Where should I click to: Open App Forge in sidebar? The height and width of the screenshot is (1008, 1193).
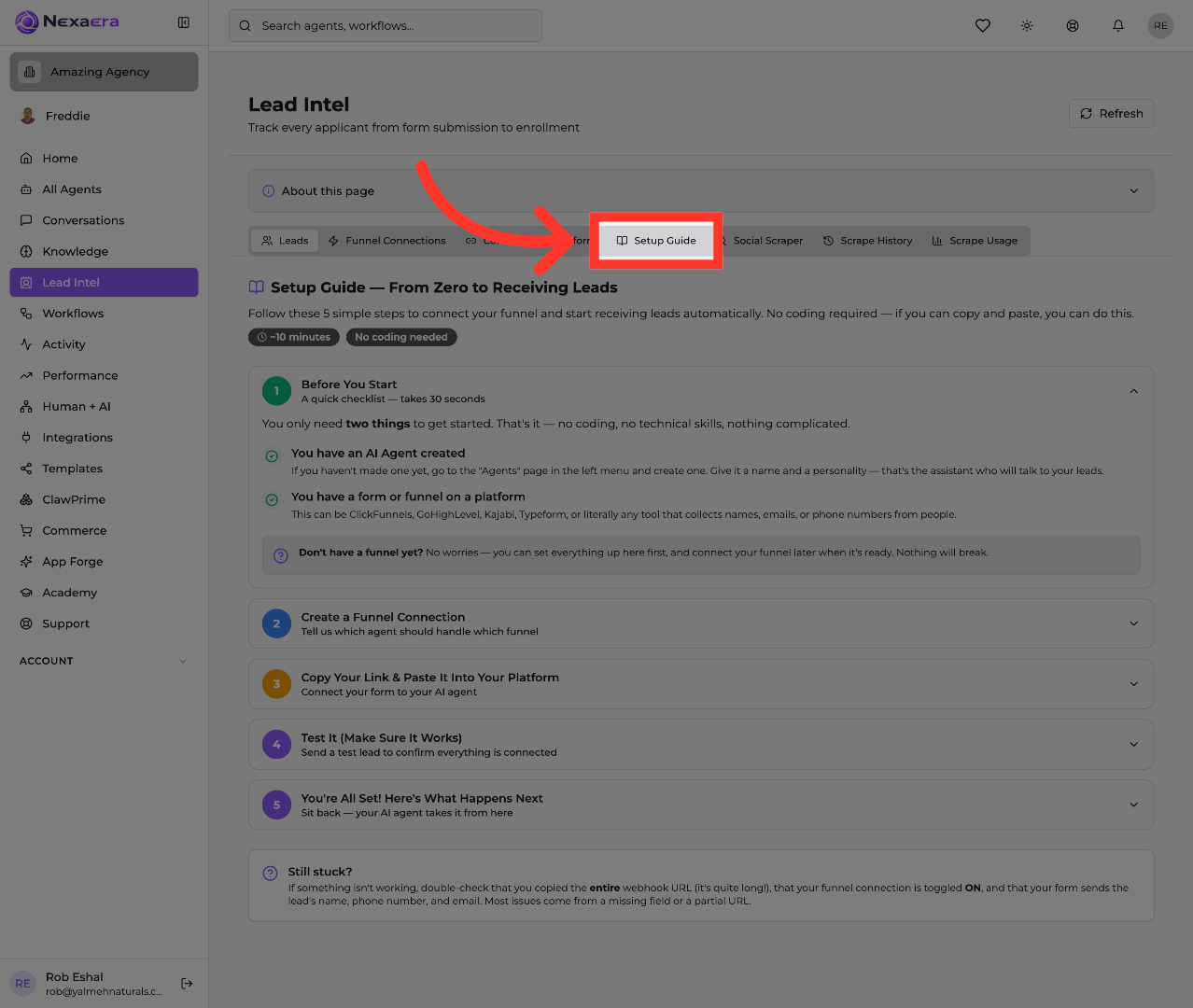pyautogui.click(x=104, y=562)
